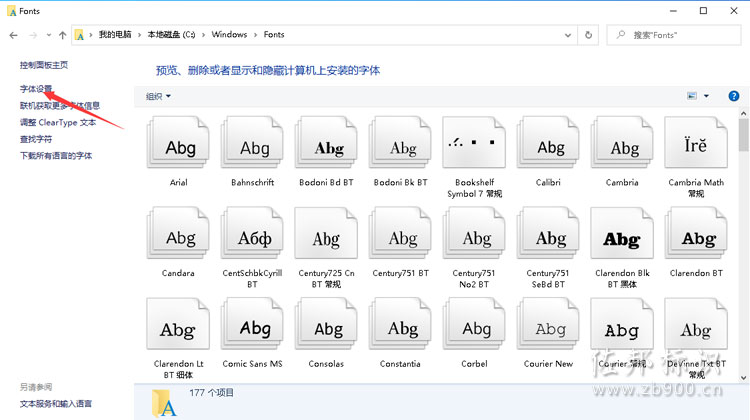
Task: Click 本地磁盘 (C:) breadcrumb segment
Action: [x=172, y=35]
